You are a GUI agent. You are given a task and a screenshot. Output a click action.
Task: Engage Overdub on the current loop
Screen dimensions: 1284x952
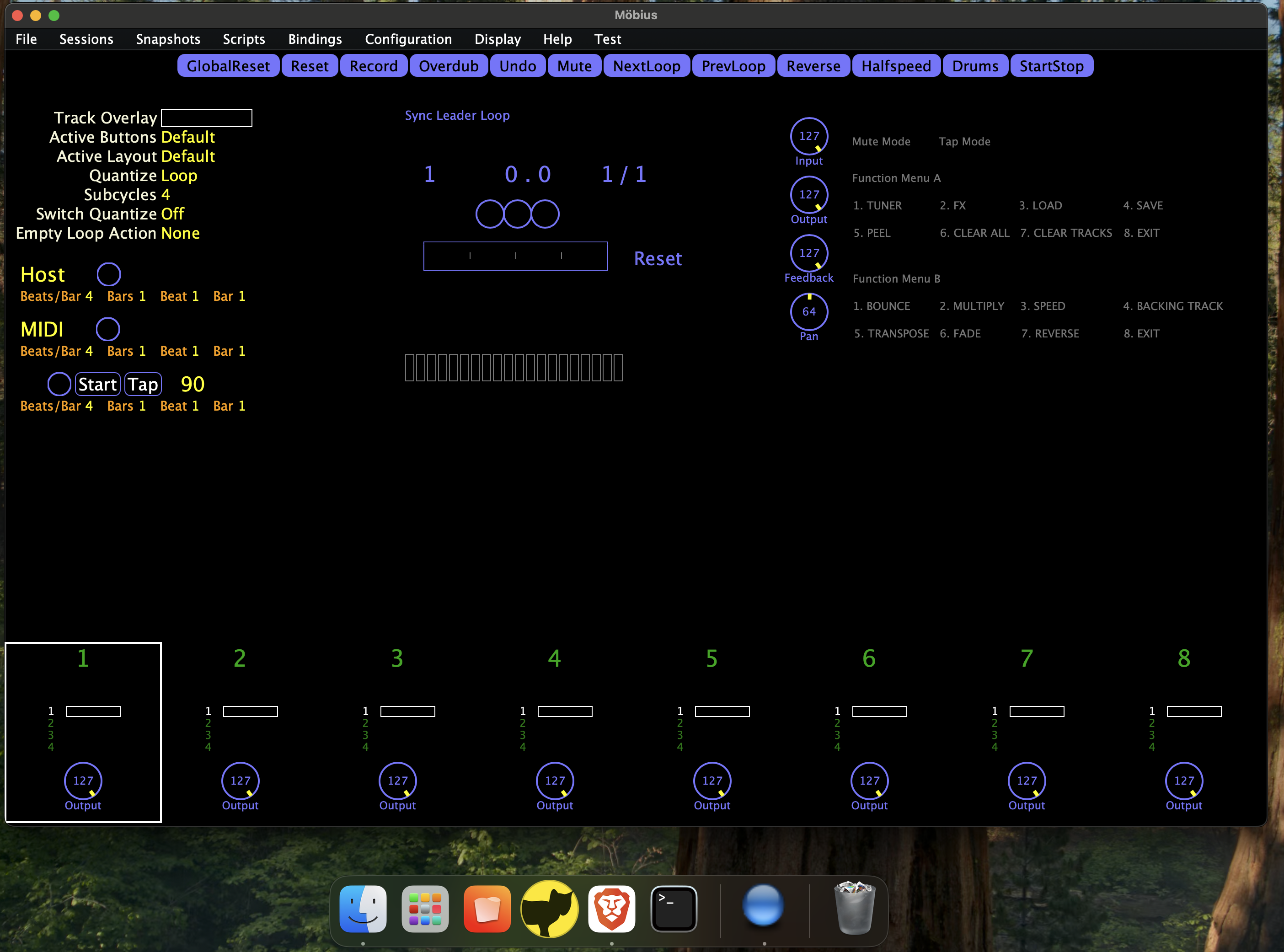click(x=449, y=65)
